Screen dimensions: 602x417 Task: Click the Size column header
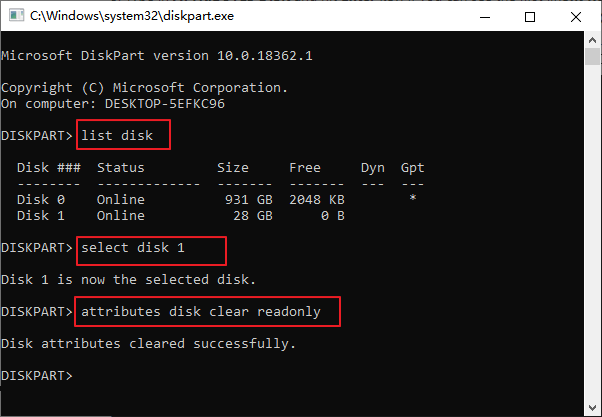[x=233, y=167]
